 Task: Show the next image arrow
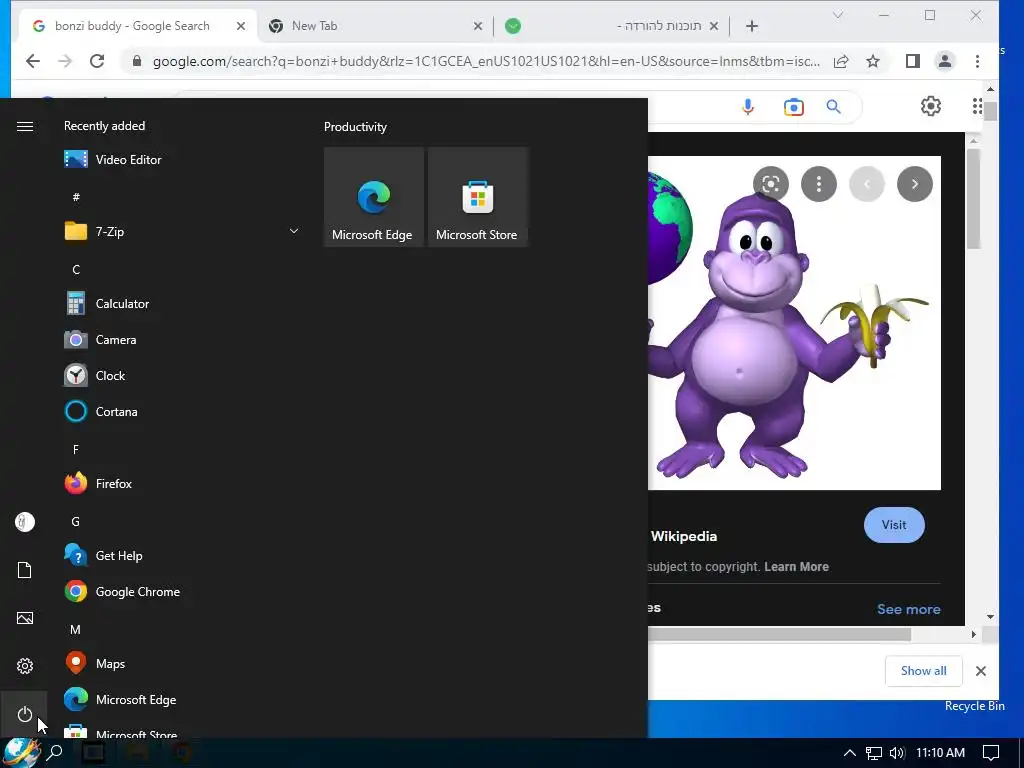[x=915, y=184]
